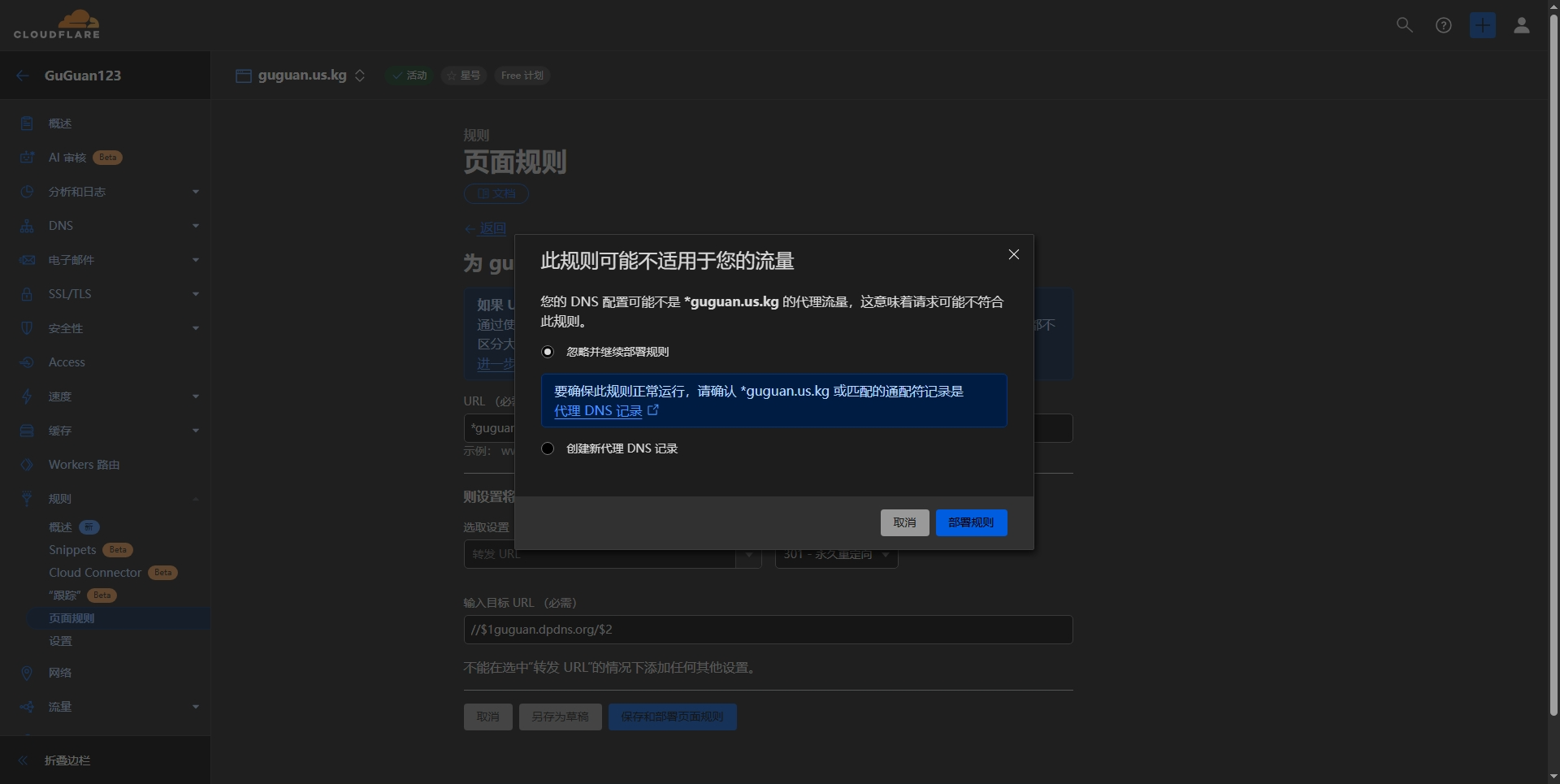
Task: Click the 部署规则 button
Action: (x=971, y=522)
